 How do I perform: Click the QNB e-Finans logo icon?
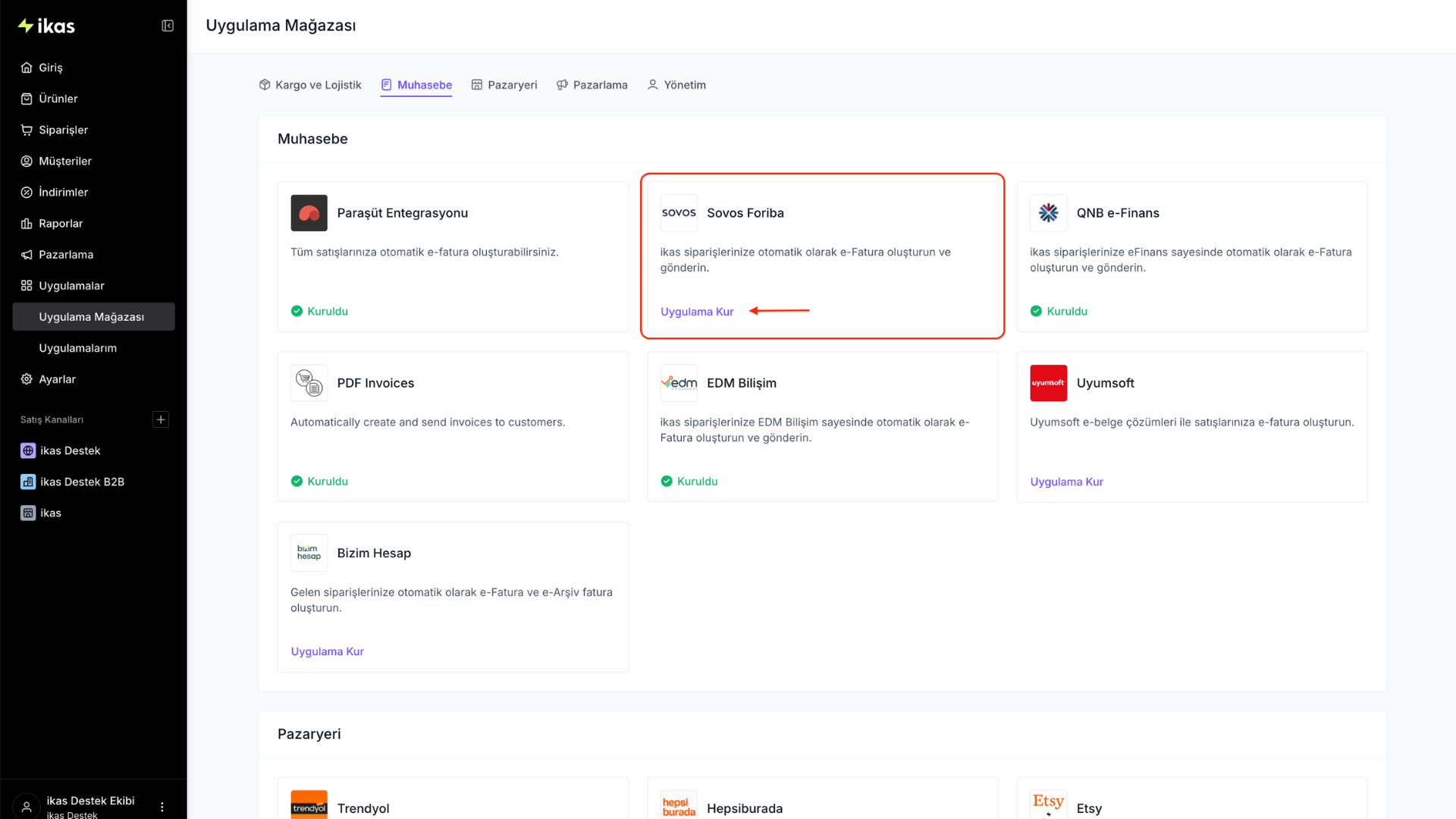(x=1049, y=213)
